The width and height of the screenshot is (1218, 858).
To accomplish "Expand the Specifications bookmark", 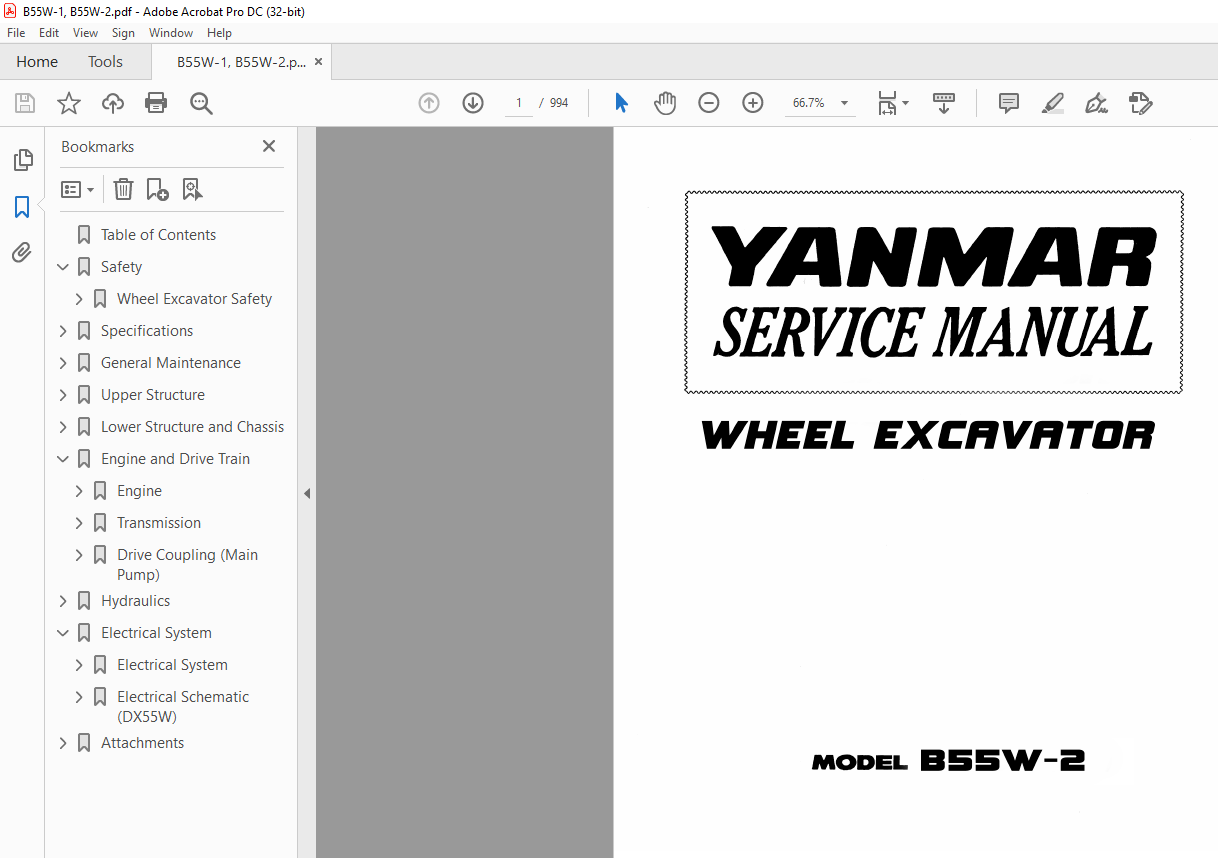I will coord(63,331).
